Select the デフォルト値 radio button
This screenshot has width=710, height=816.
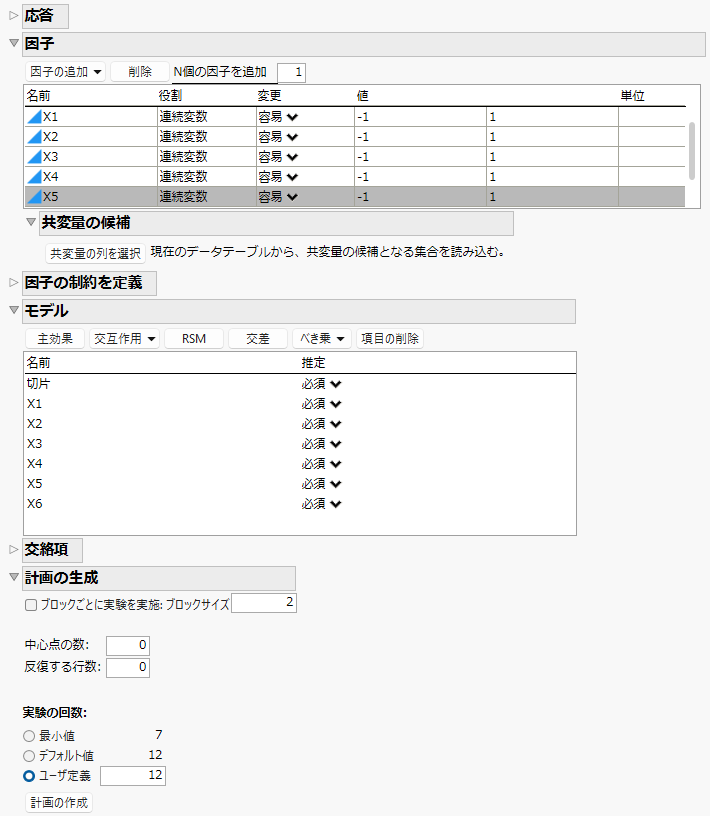29,756
